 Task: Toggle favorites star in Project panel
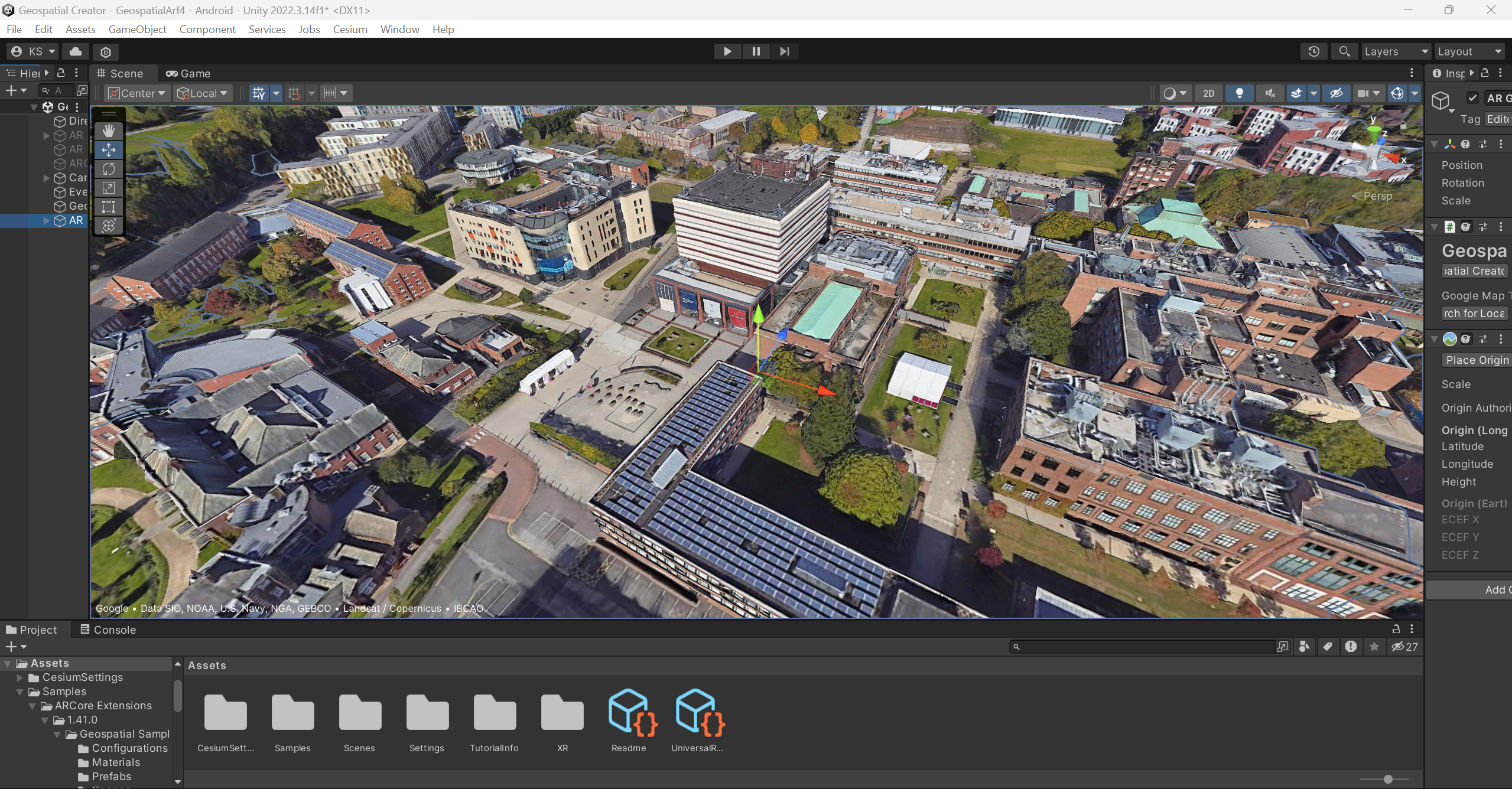coord(1374,647)
